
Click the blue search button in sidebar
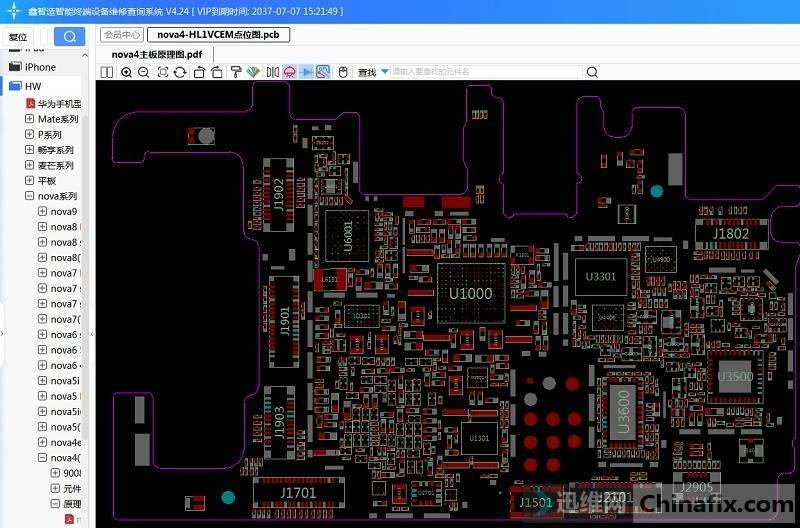(69, 37)
